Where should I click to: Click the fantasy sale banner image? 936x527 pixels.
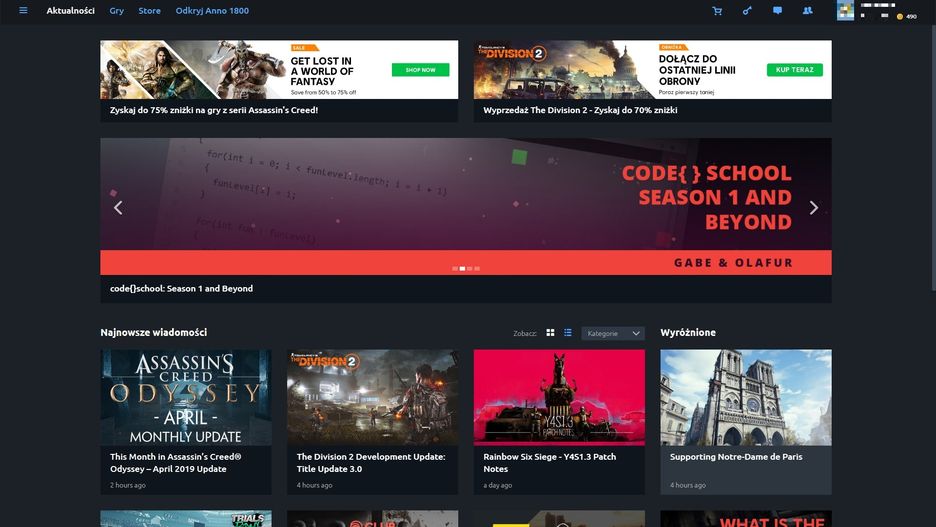279,69
